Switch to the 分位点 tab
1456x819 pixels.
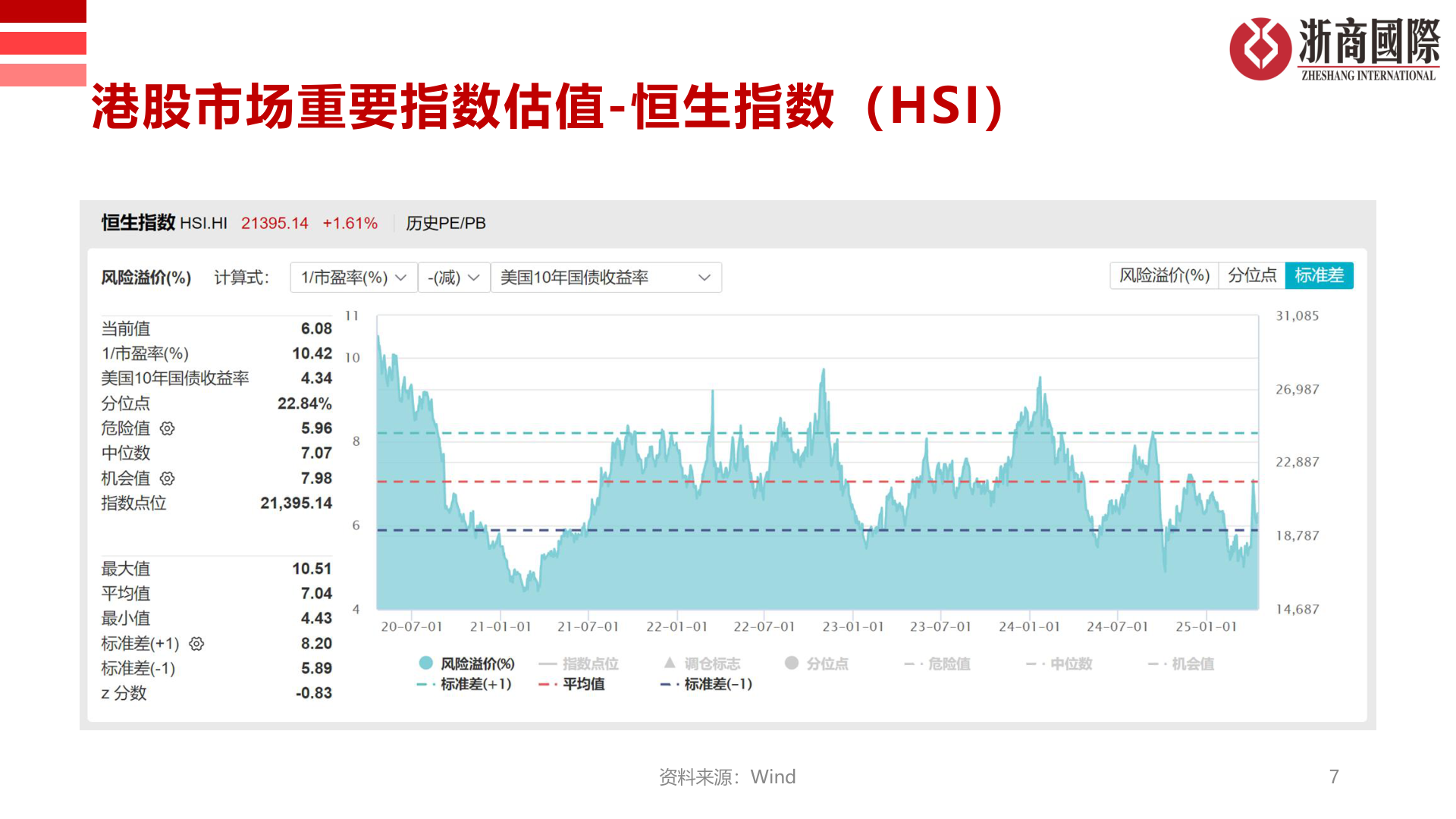click(x=1251, y=275)
